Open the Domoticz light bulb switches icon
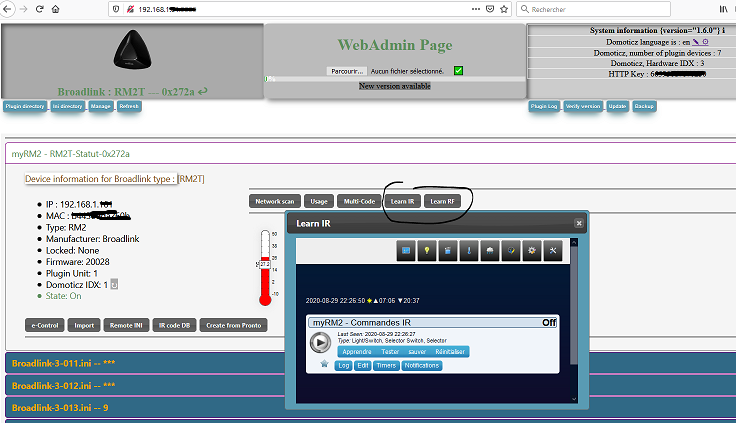Viewport: 736px width, 423px height. pyautogui.click(x=427, y=251)
